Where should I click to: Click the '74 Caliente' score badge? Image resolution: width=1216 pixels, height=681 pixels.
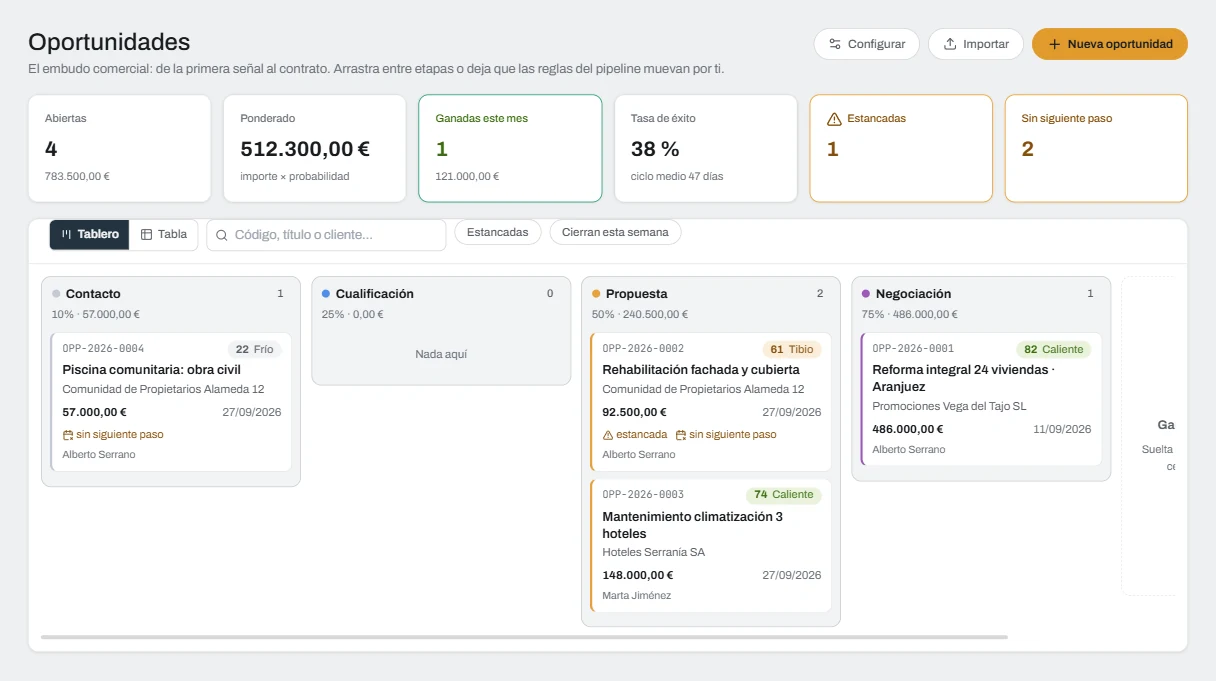784,495
